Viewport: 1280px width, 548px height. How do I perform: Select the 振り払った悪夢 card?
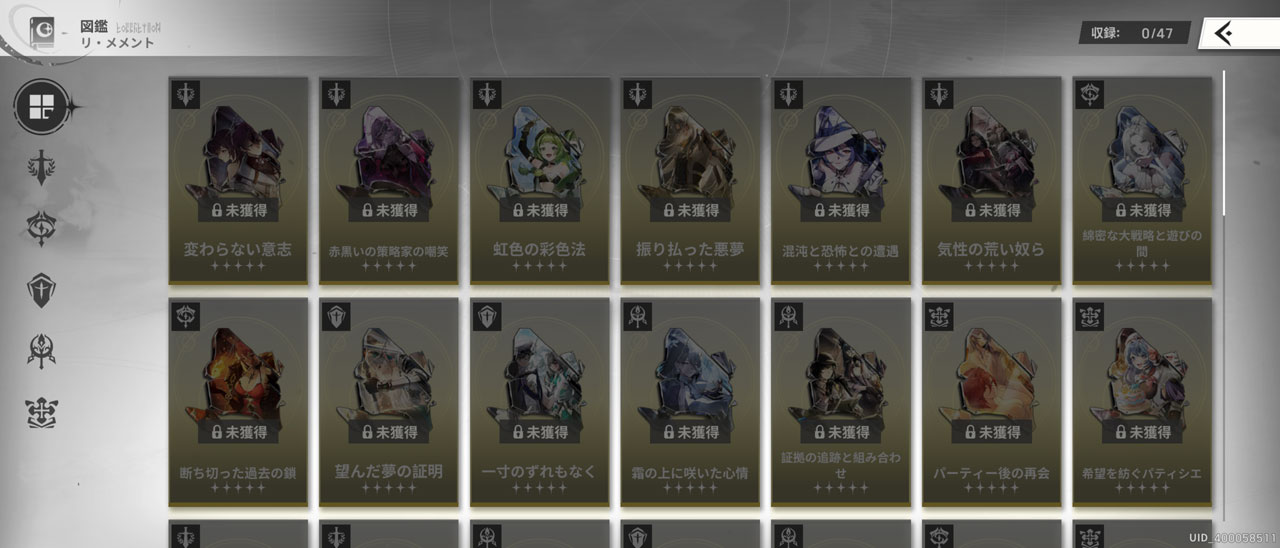(691, 181)
